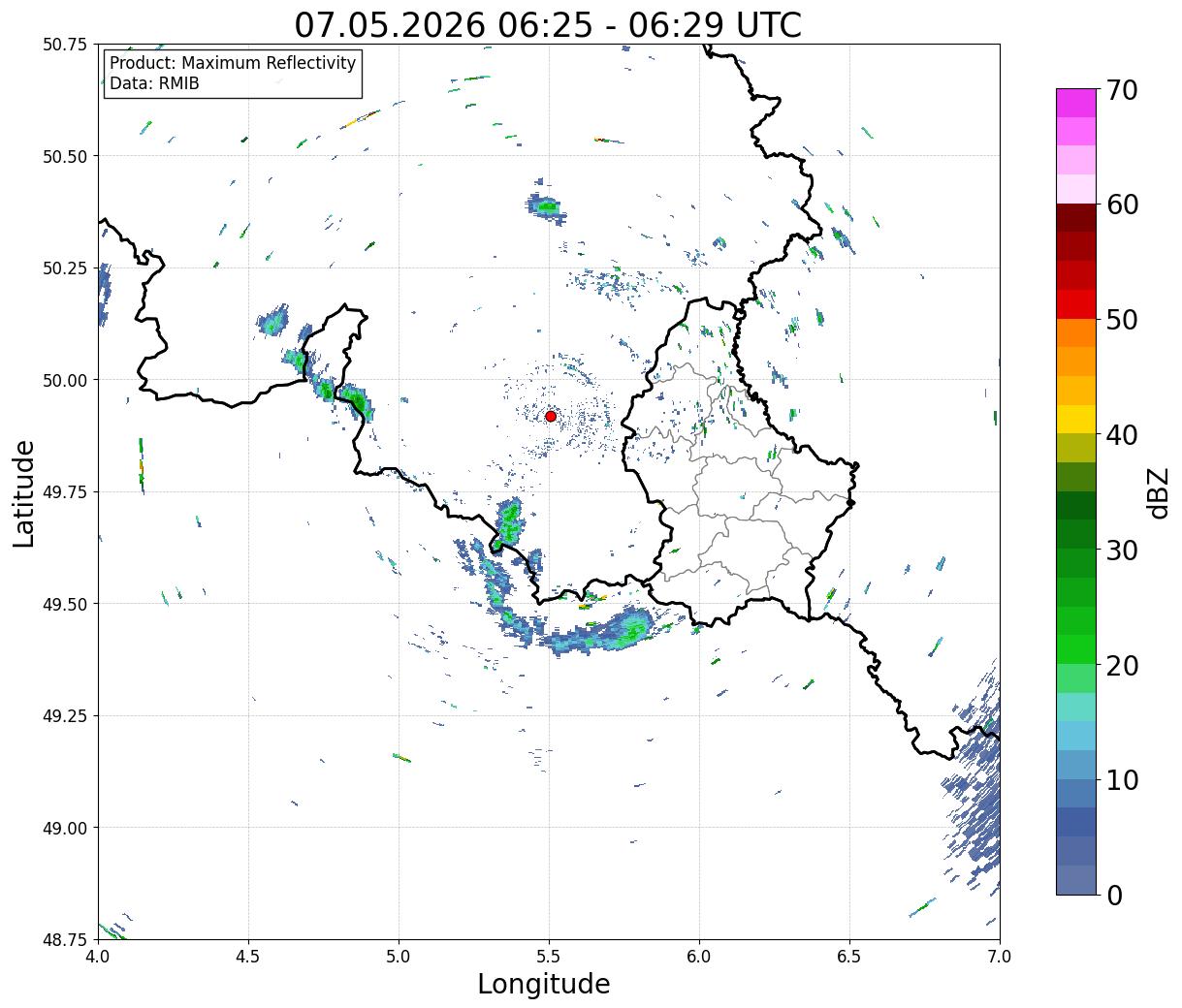Click the red 50 dBZ colorbar segment
Viewport: 1182px width, 1008px height.
(x=1076, y=304)
